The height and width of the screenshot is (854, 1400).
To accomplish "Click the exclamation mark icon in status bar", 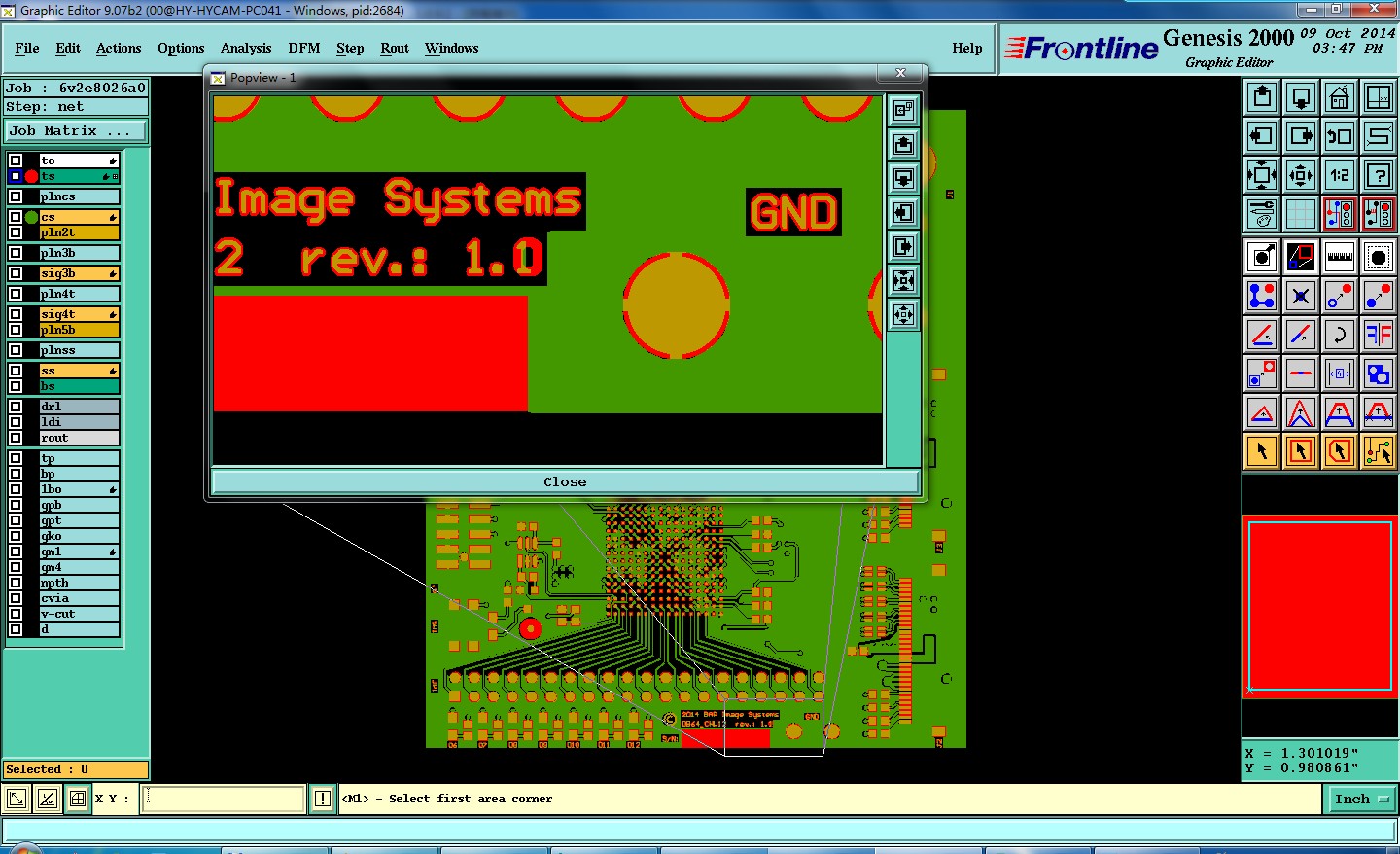I will point(323,800).
